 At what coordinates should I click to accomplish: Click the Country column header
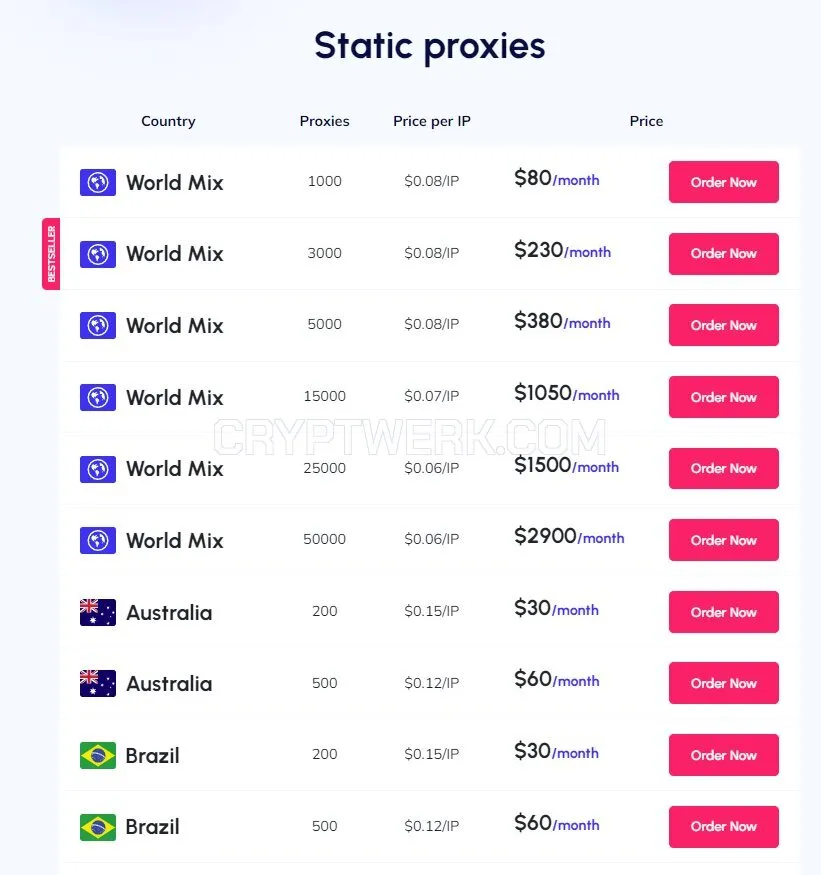pos(168,121)
